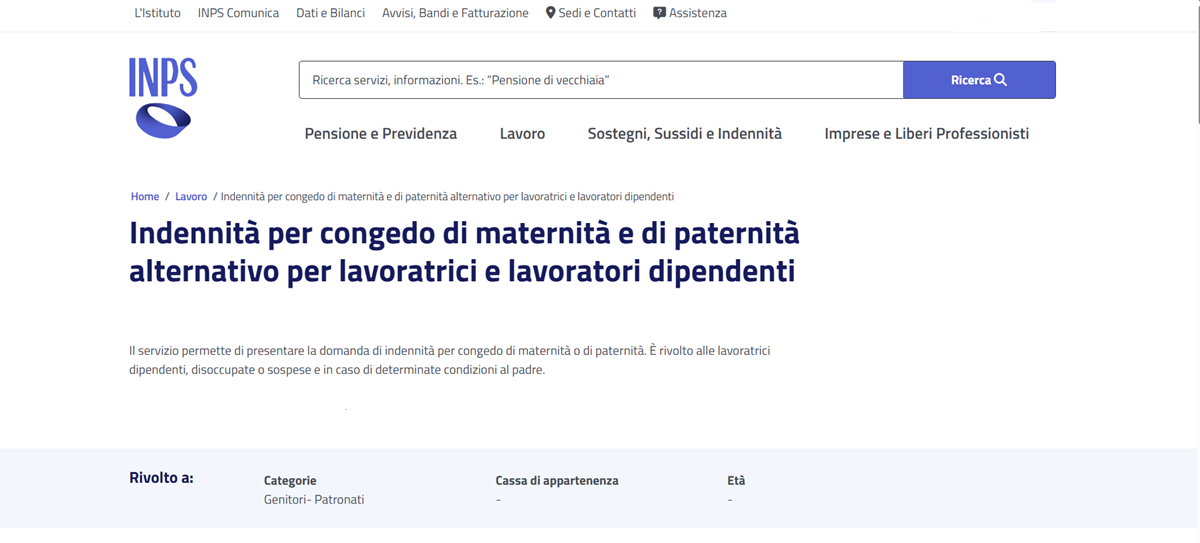Click the Ricerca button
Screen dimensions: 1200x543
coord(979,80)
